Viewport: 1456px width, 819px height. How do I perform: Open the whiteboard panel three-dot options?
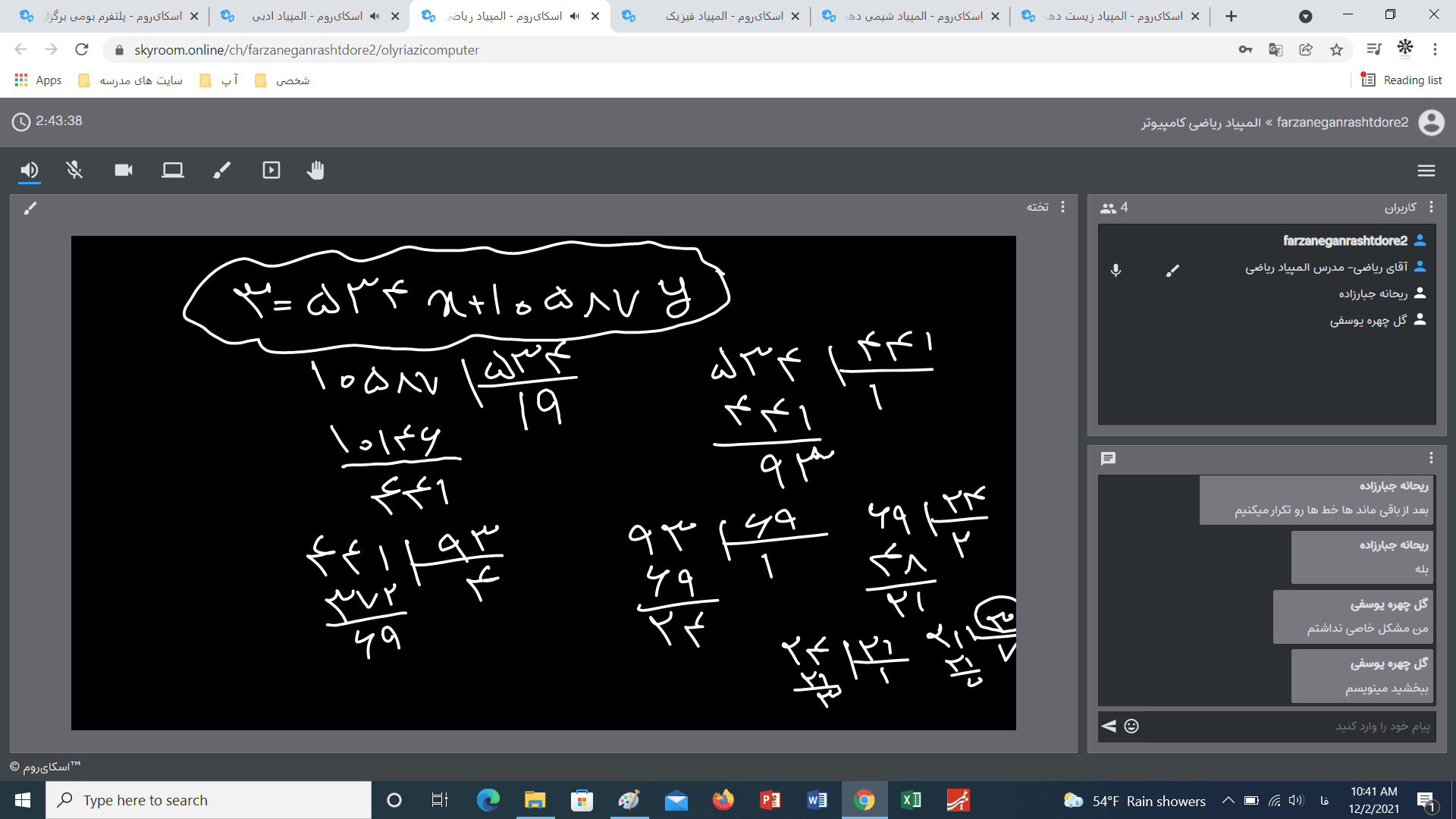pyautogui.click(x=1062, y=206)
